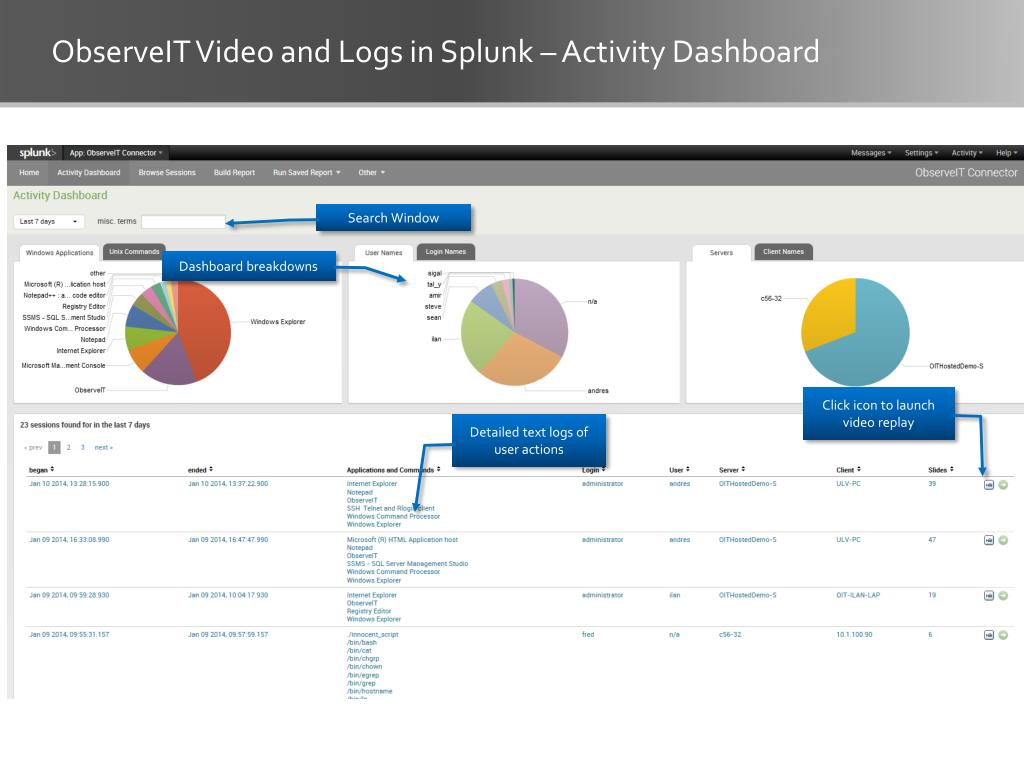
Task: Click the teal OITHostedDemo-S slice in servers pie
Action: [x=869, y=346]
